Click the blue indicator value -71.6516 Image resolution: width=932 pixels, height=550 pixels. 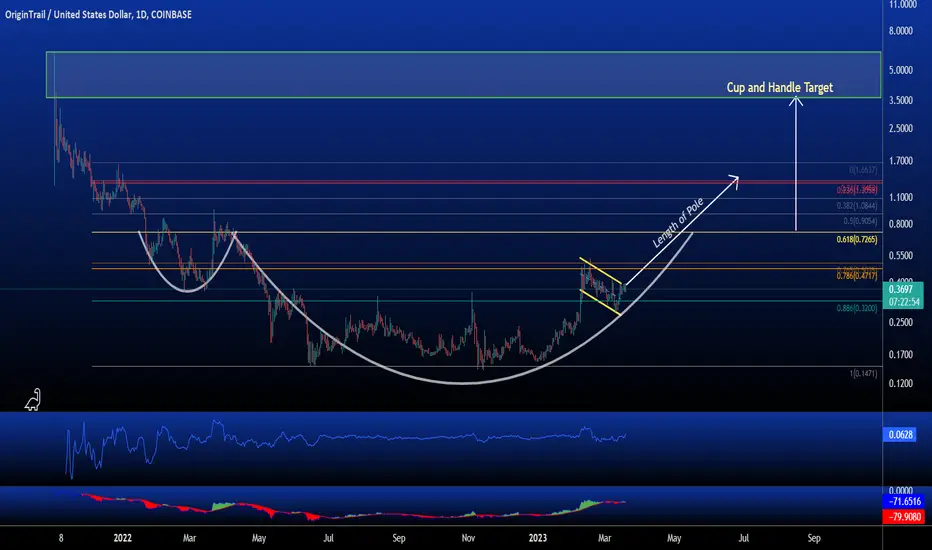904,501
